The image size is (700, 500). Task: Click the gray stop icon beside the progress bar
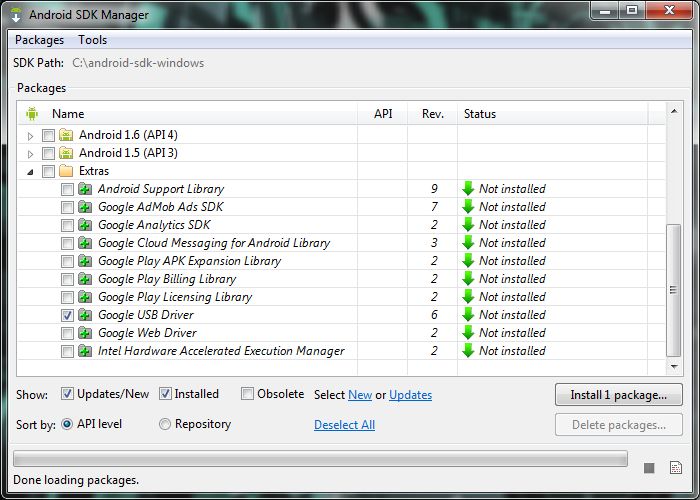pyautogui.click(x=649, y=468)
